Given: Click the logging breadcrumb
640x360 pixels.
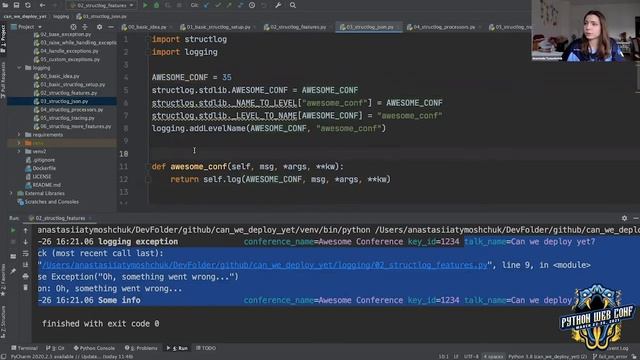Looking at the screenshot, I should (x=61, y=17).
